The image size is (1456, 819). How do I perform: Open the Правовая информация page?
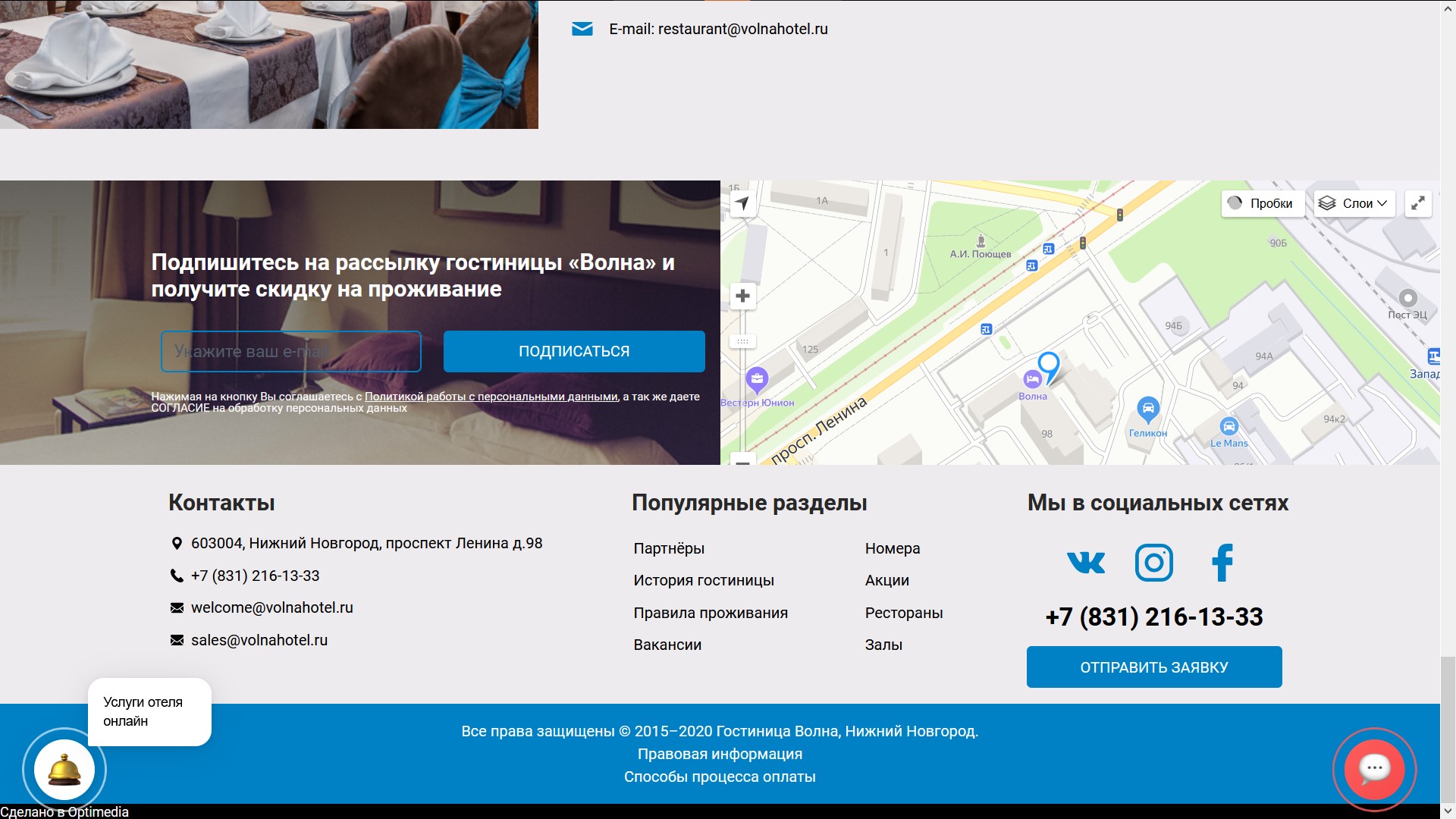[x=720, y=754]
